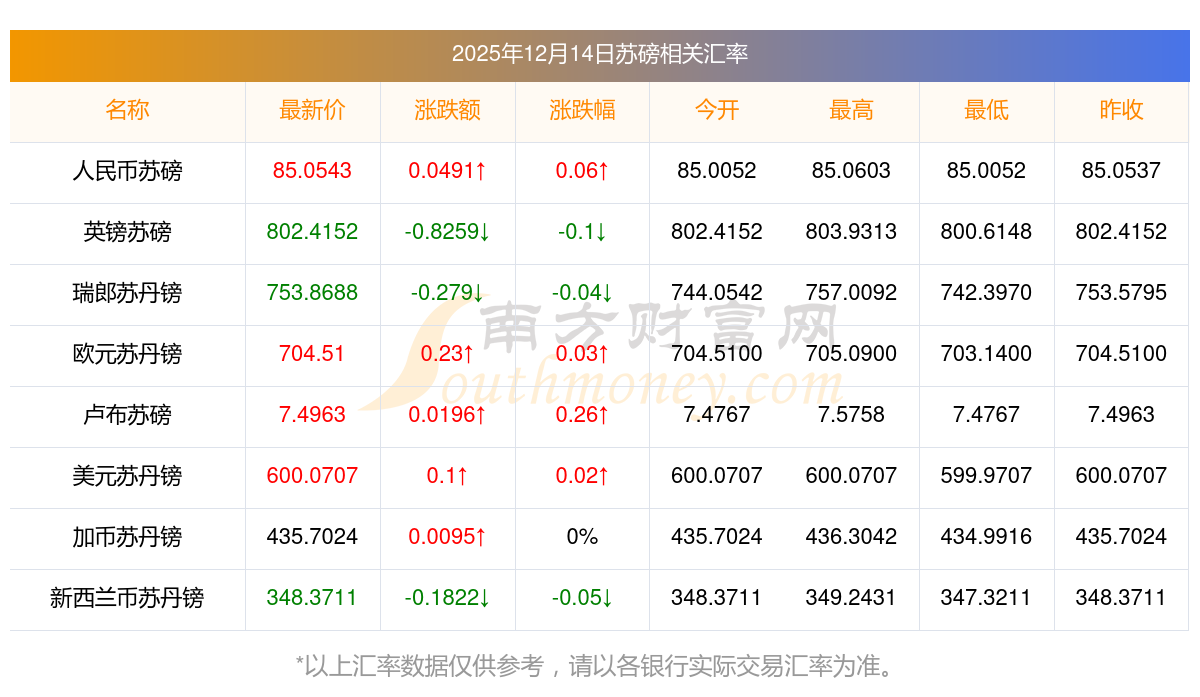
Task: Click the change amount 0.0491↑
Action: 447,171
